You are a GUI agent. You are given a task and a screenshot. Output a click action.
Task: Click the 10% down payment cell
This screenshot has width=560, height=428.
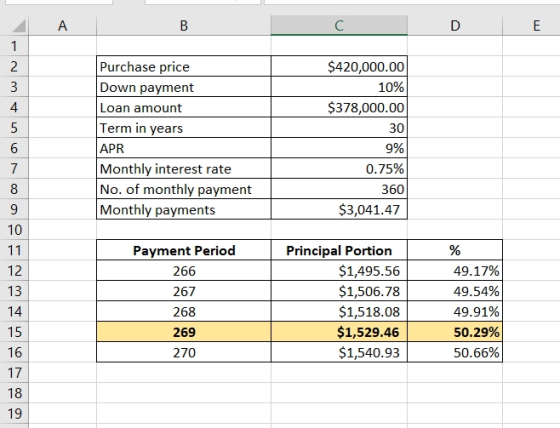pos(339,87)
